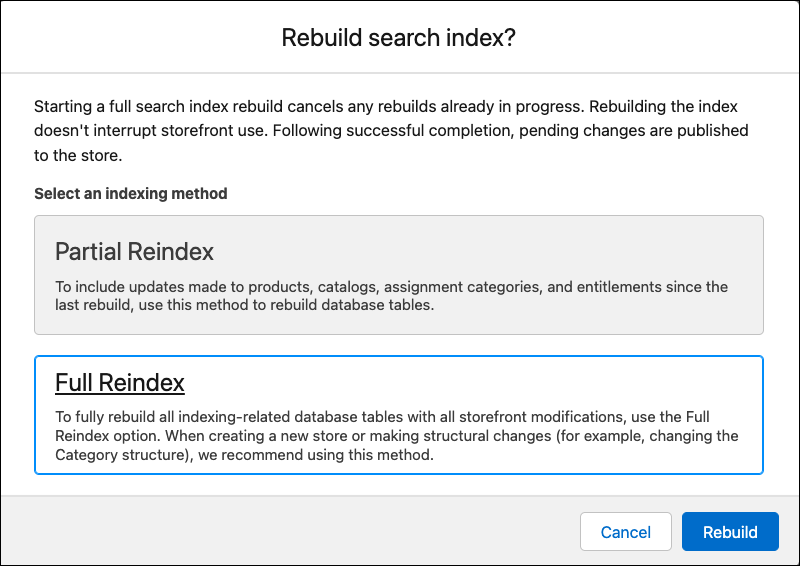Click the 'Rebuild search index?' dialog title
This screenshot has height=566, width=800.
click(x=398, y=37)
